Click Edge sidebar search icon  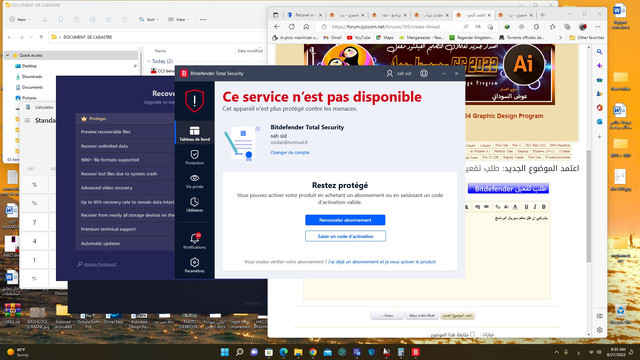[x=599, y=52]
